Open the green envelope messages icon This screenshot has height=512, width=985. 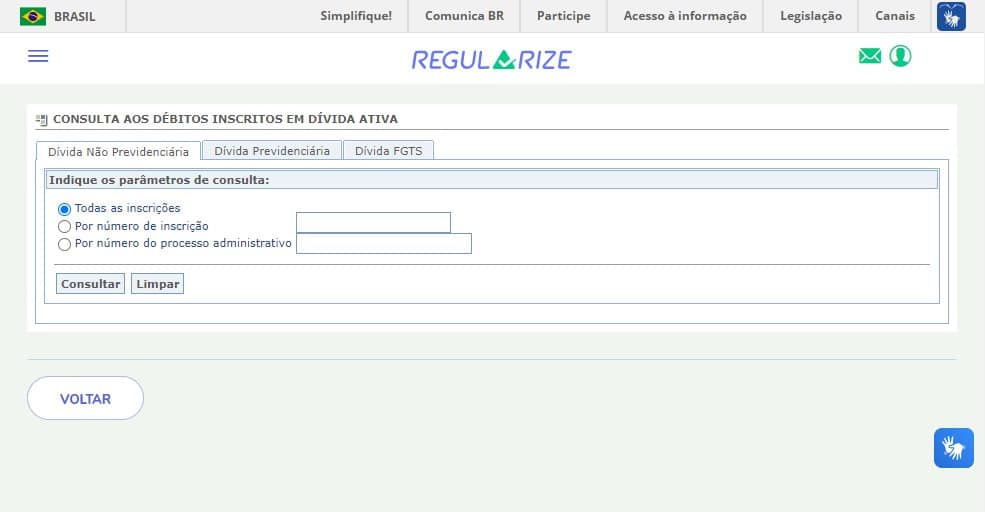tap(870, 56)
